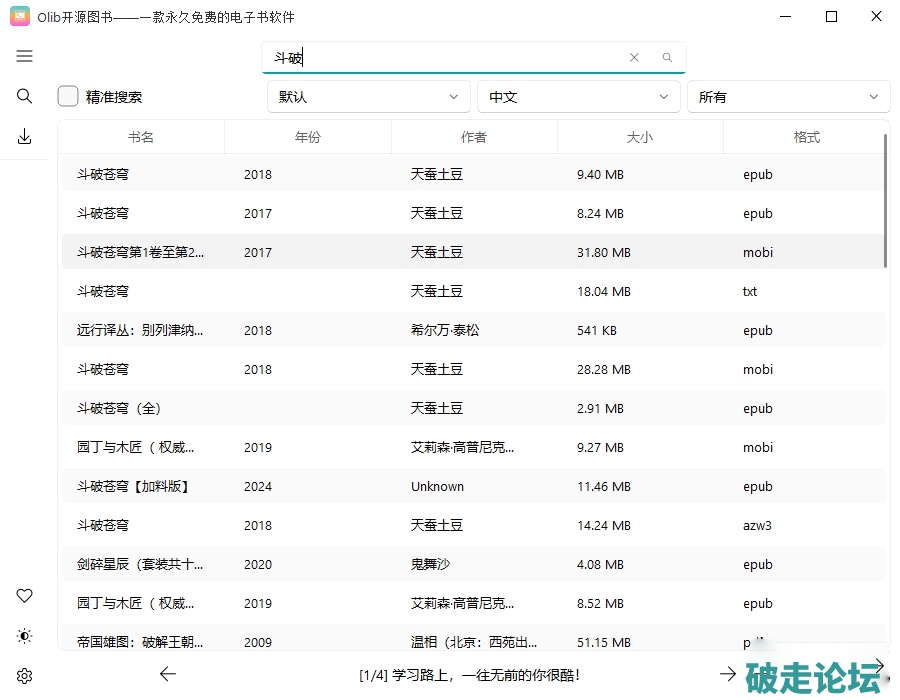Click the 大小 column header
The height and width of the screenshot is (700, 900).
point(640,137)
